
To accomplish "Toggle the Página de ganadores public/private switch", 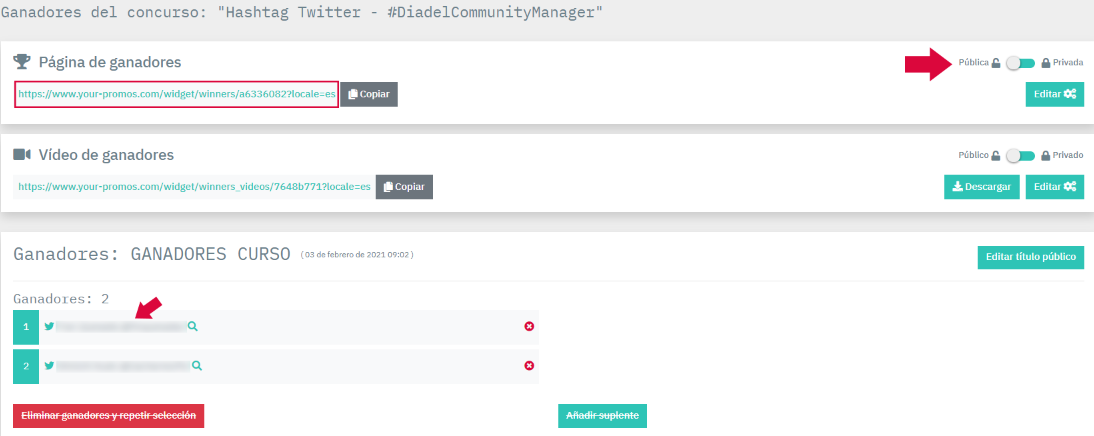I will click(x=1020, y=62).
